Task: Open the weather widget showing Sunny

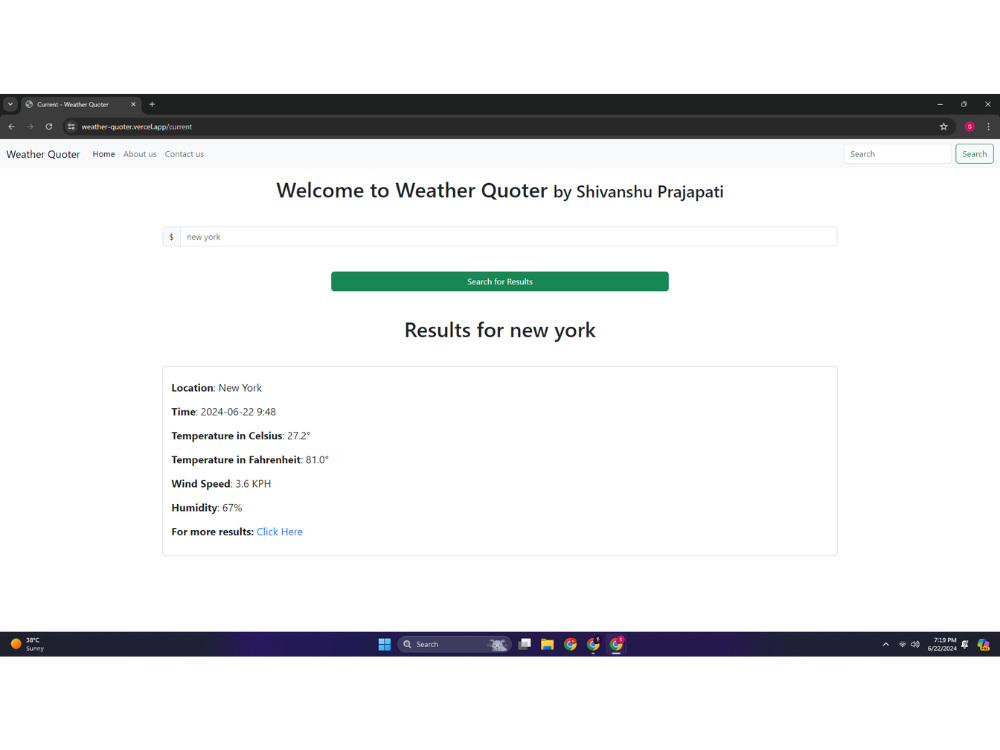Action: [27, 644]
